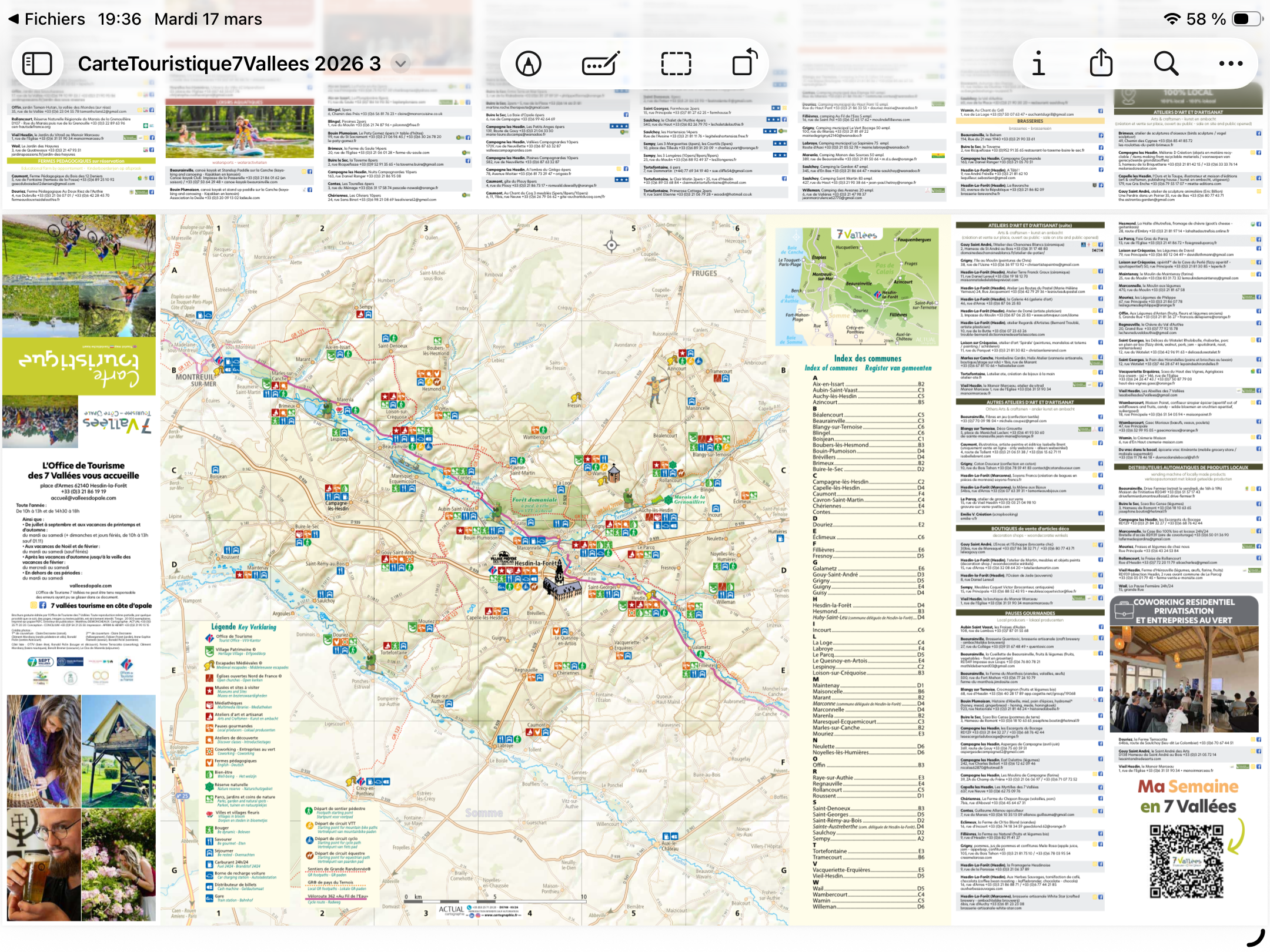
Task: Tap the 7 Vallées overview map inset
Action: click(x=858, y=287)
